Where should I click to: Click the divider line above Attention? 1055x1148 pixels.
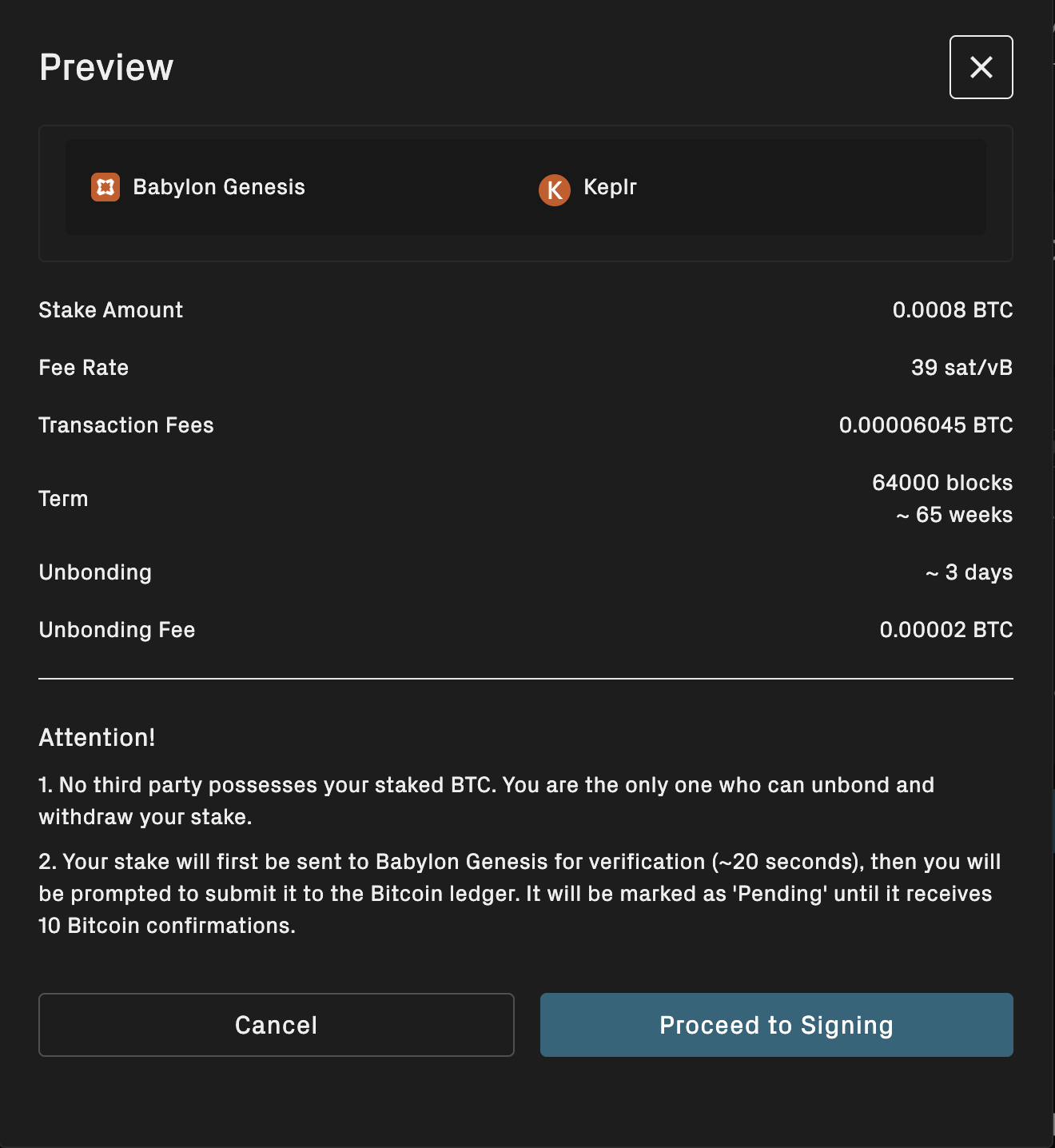526,679
